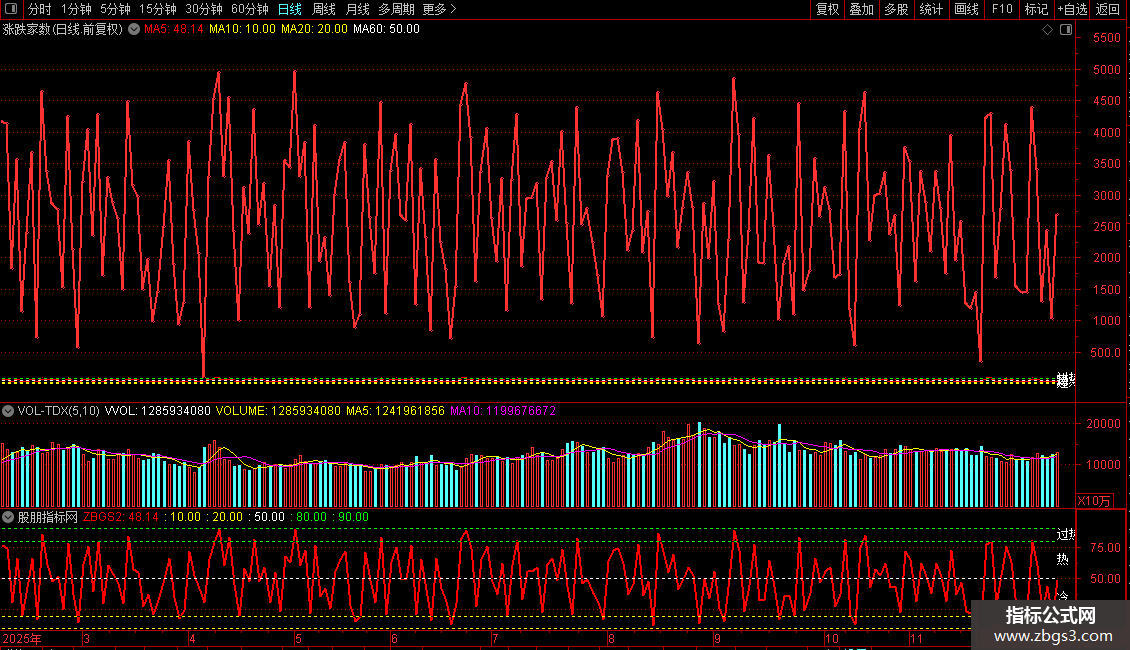1130x650 pixels.
Task: Choose the 15分钟 period
Action: pos(157,9)
